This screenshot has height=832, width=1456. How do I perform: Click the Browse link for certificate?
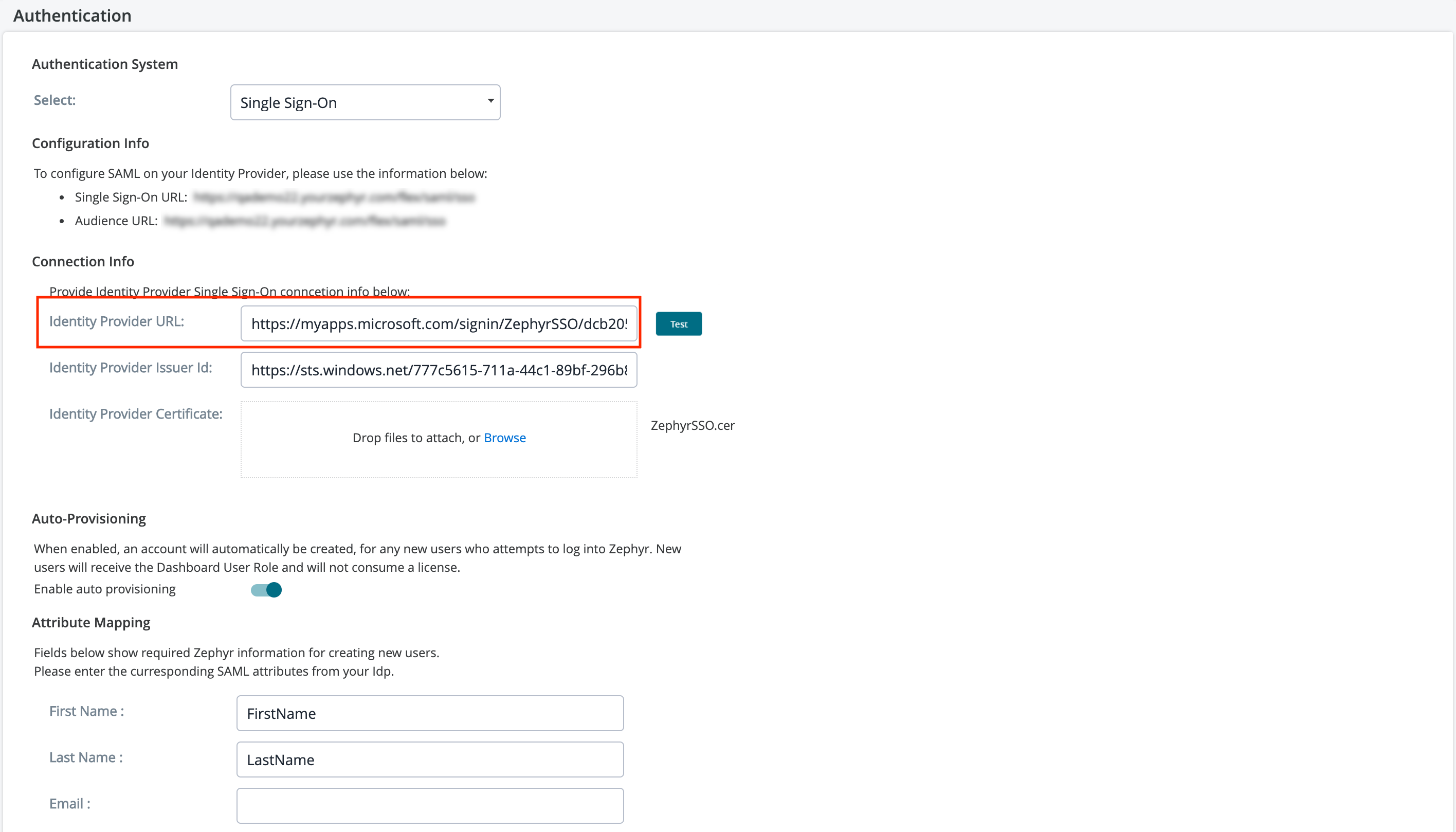pos(504,438)
